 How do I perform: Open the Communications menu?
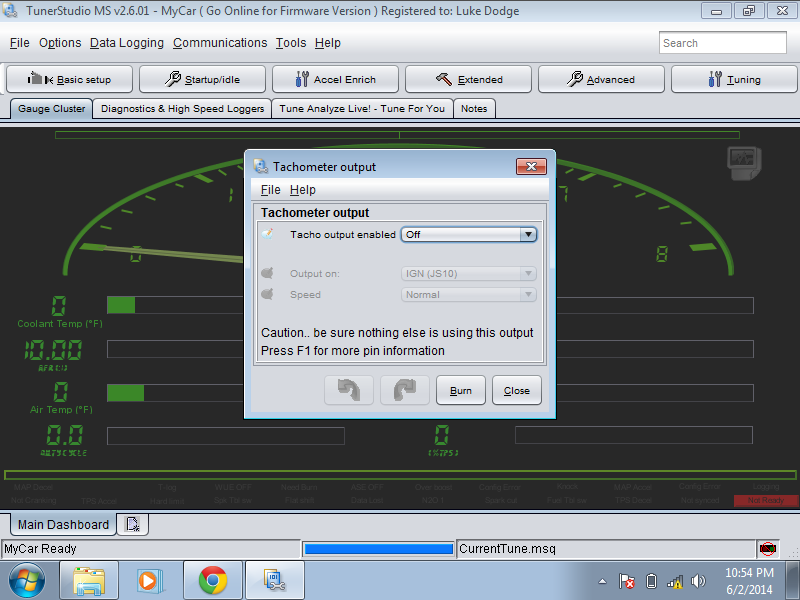point(220,43)
